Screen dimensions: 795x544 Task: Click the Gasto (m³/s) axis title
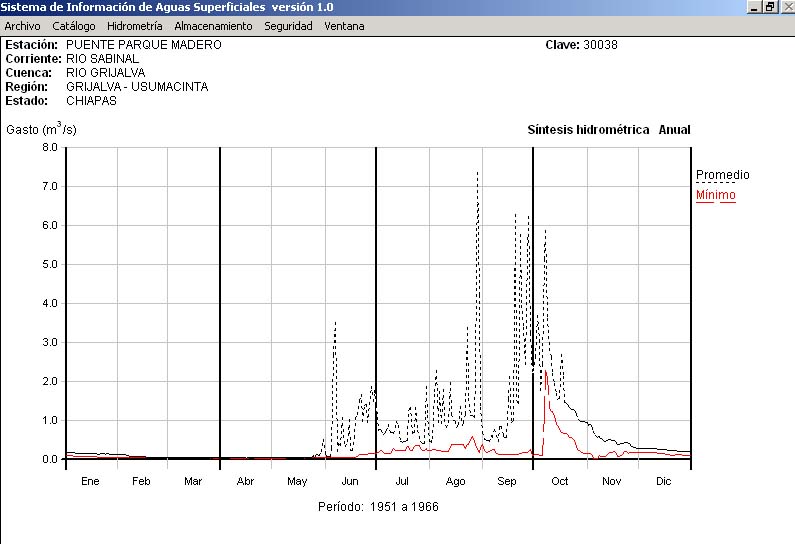click(x=41, y=129)
